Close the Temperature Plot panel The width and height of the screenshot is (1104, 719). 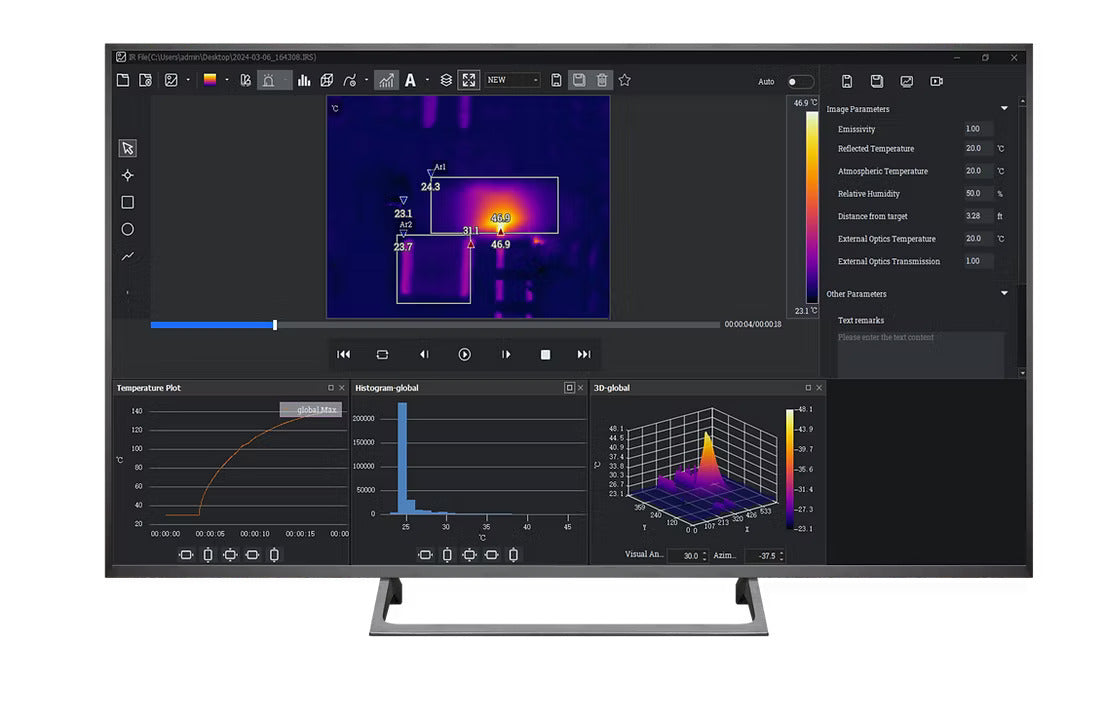click(x=342, y=388)
